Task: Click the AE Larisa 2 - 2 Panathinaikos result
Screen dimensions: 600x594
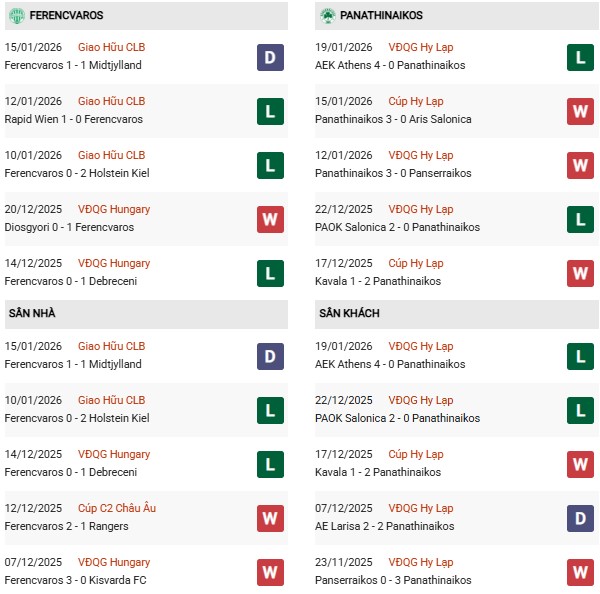Action: tap(384, 526)
